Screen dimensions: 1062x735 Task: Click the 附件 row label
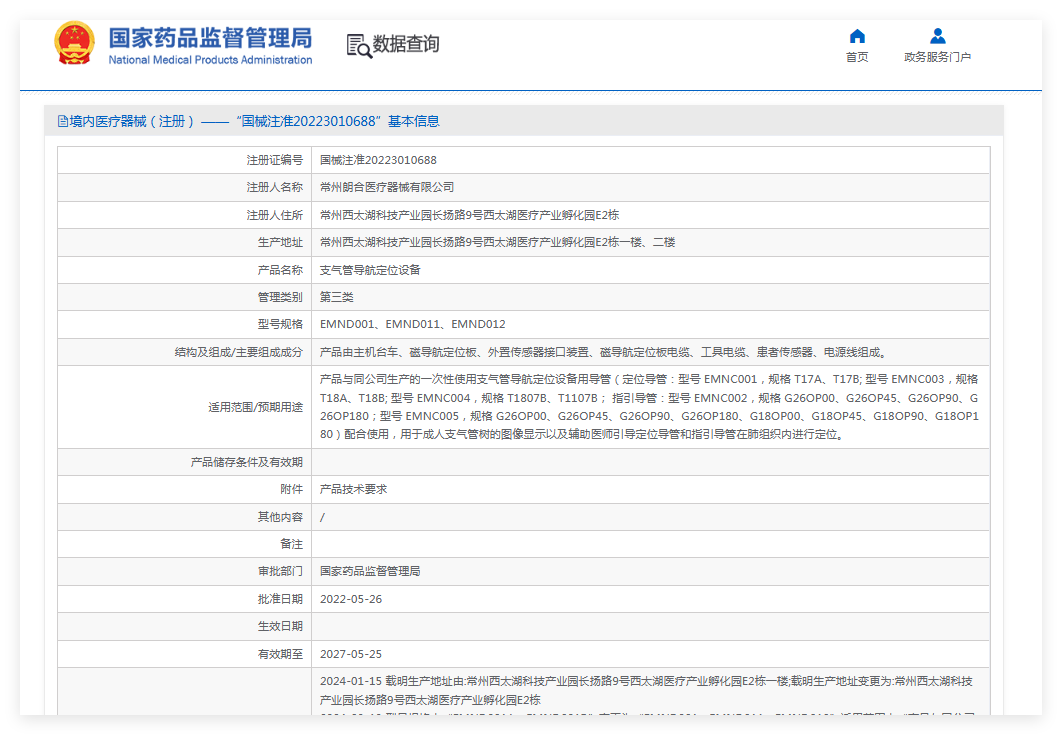tap(291, 489)
